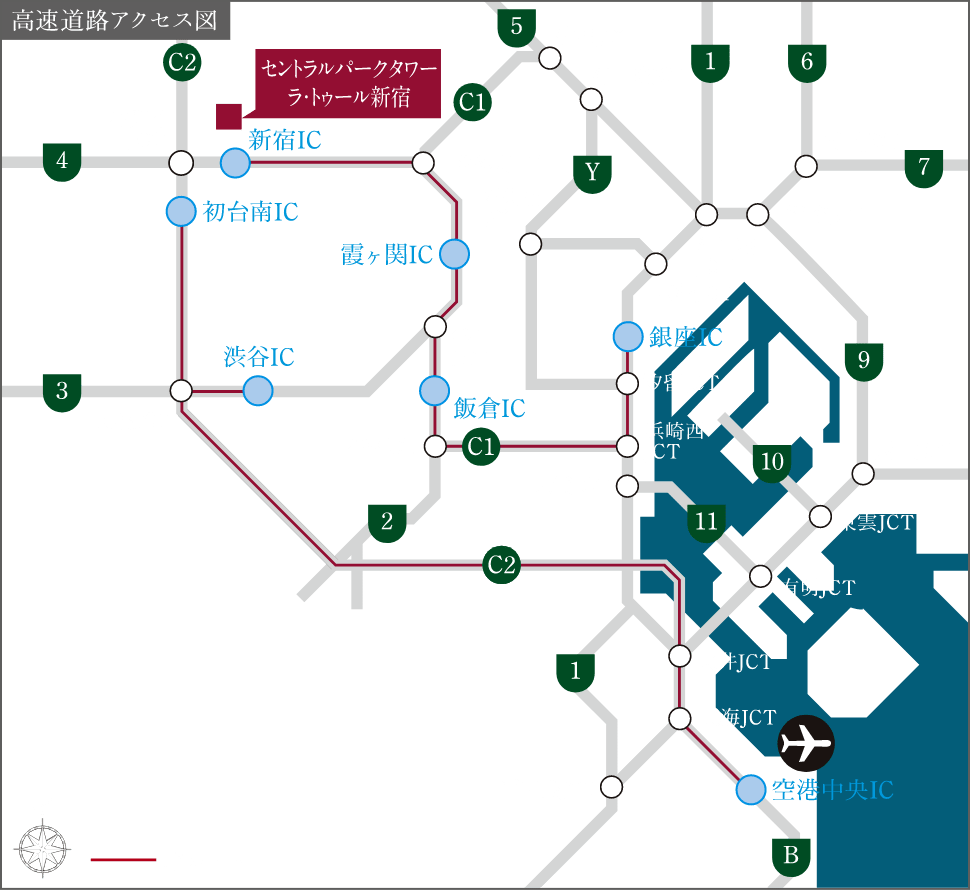The image size is (970, 890).
Task: Click the compass rose icon
Action: click(42, 849)
